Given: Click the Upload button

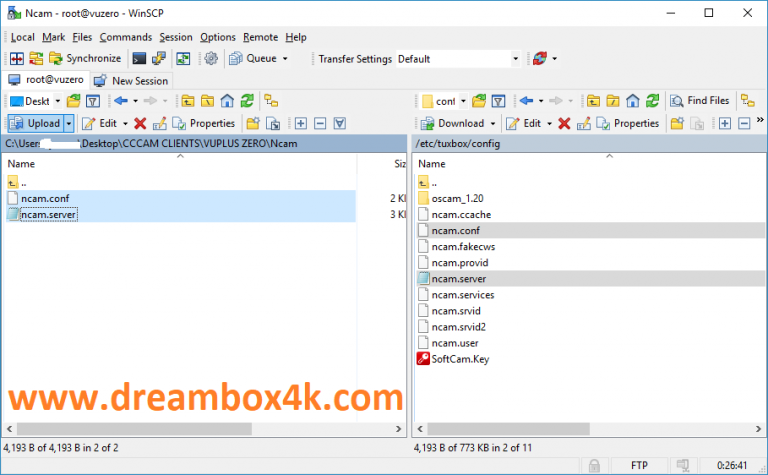Looking at the screenshot, I should tap(35, 123).
